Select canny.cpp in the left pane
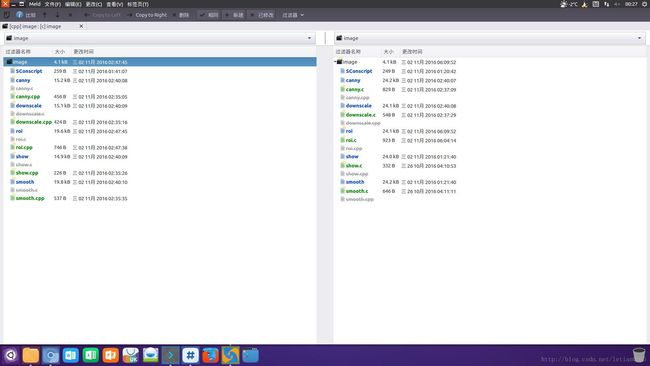The height and width of the screenshot is (366, 650). tap(28, 97)
